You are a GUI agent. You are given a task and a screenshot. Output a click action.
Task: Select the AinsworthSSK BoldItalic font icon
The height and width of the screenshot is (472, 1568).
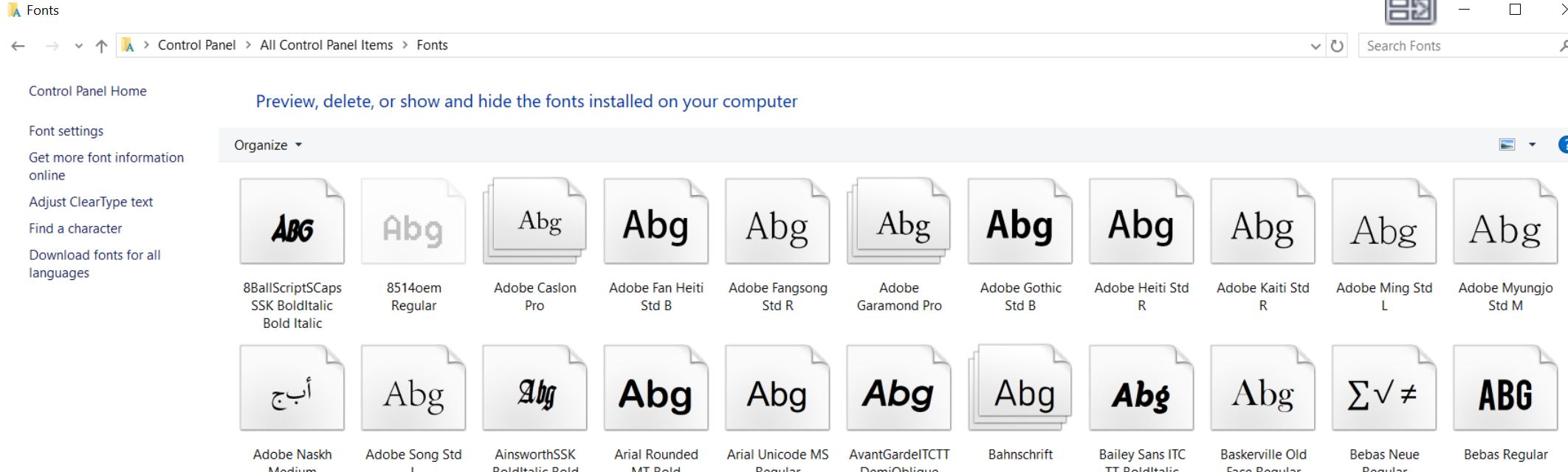(535, 389)
